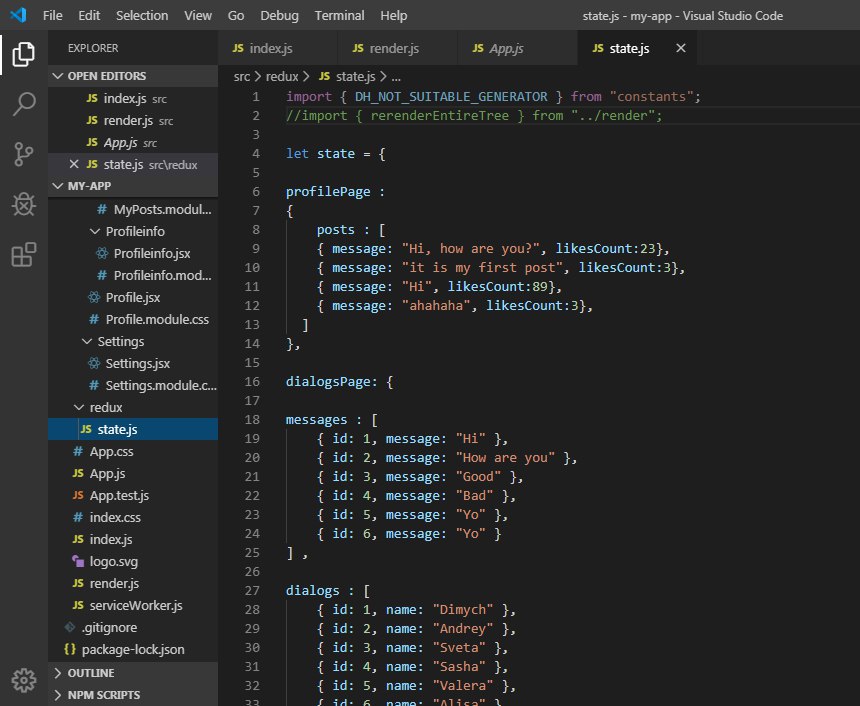Open the Explorer view in activity bar
860x706 pixels.
(x=23, y=55)
